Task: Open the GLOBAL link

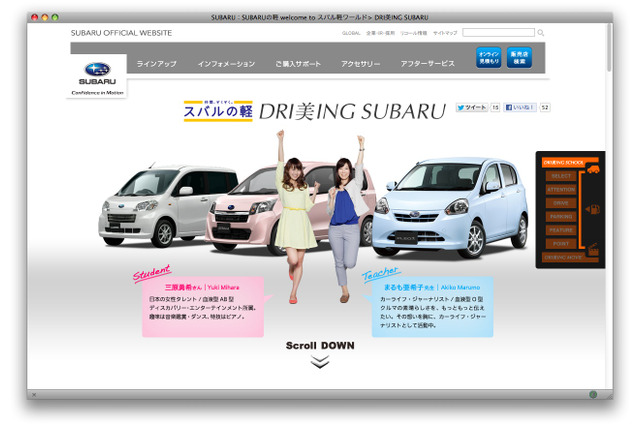Action: click(351, 33)
